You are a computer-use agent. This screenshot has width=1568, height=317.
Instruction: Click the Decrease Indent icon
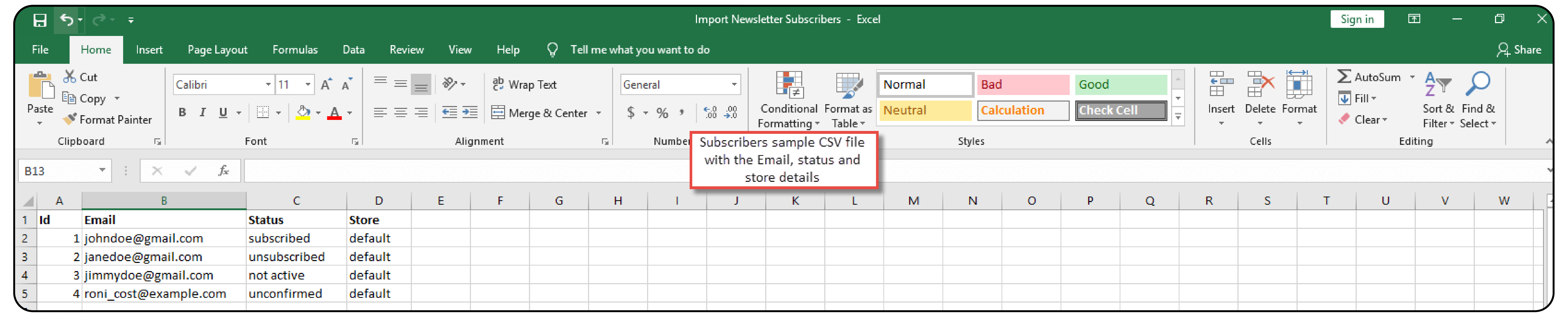449,113
